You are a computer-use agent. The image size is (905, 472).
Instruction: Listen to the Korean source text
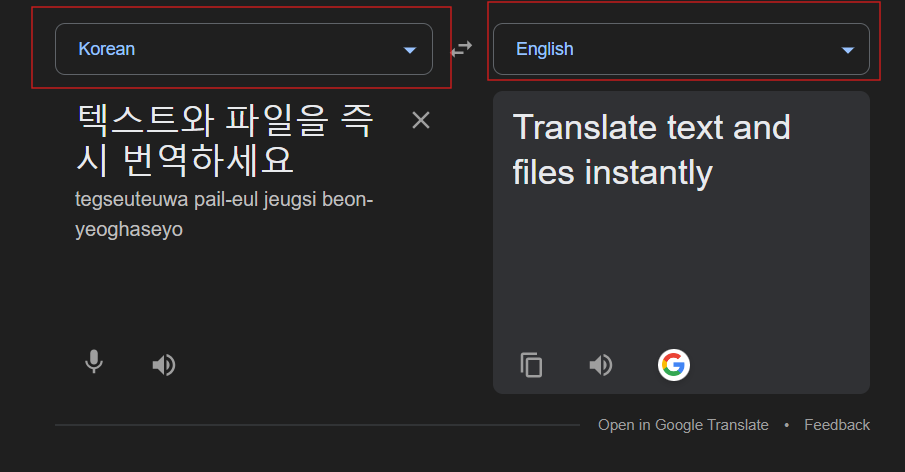[163, 365]
